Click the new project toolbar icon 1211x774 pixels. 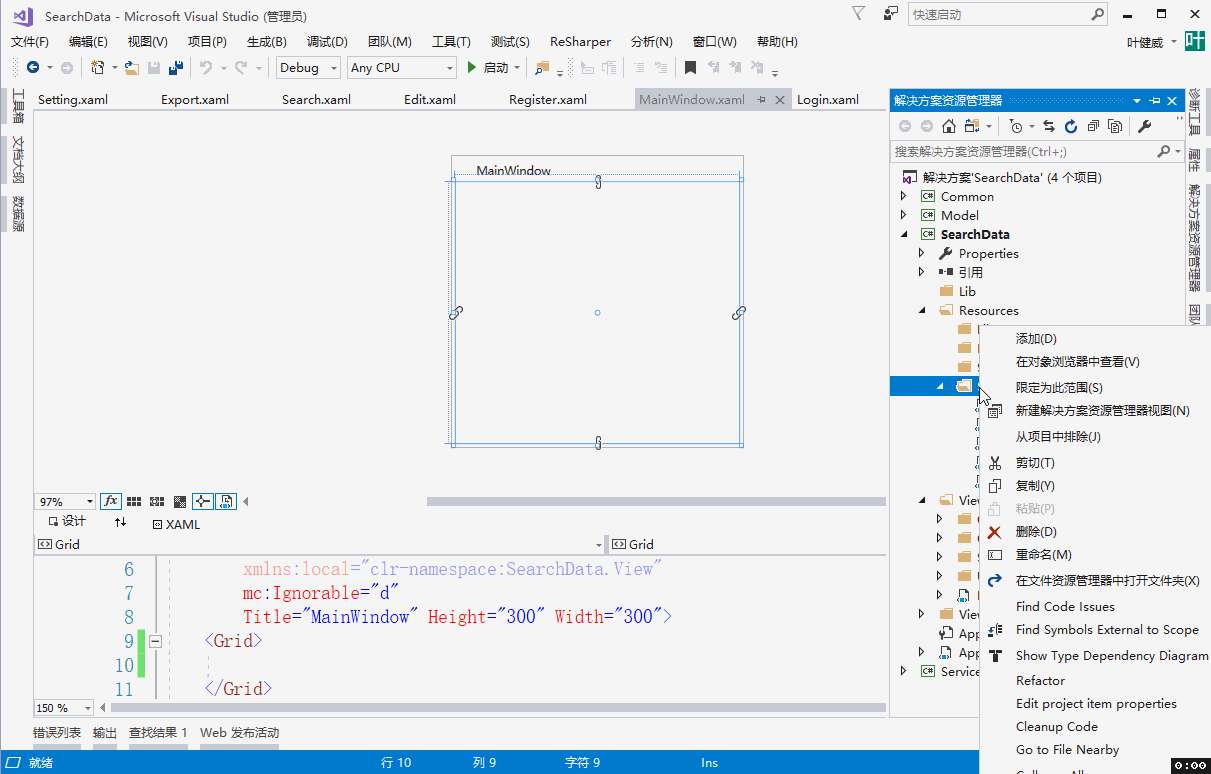pos(98,68)
